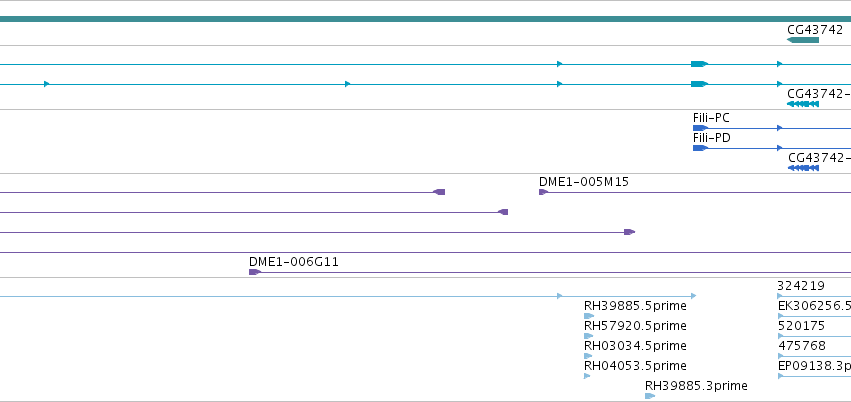Click the purple end block left of DME1-005M15

(439, 192)
